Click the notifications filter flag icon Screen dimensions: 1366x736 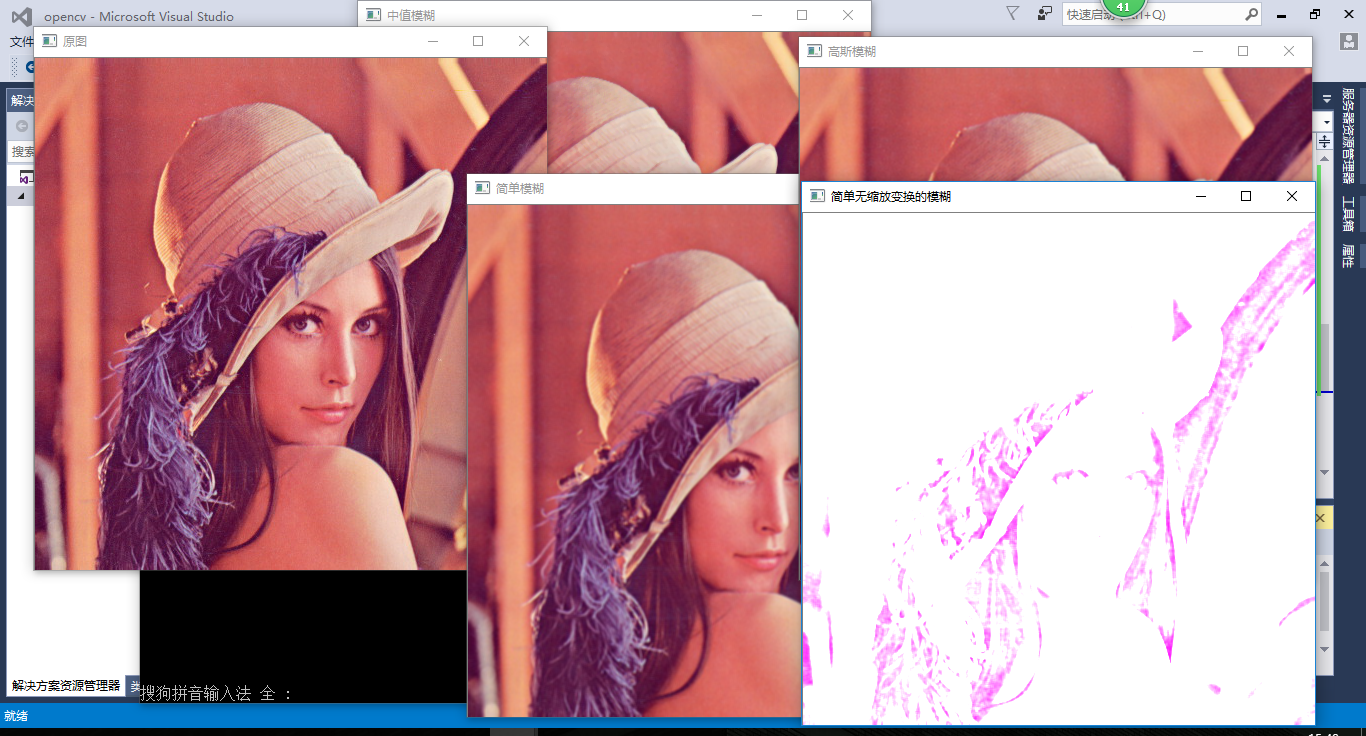pos(1012,14)
